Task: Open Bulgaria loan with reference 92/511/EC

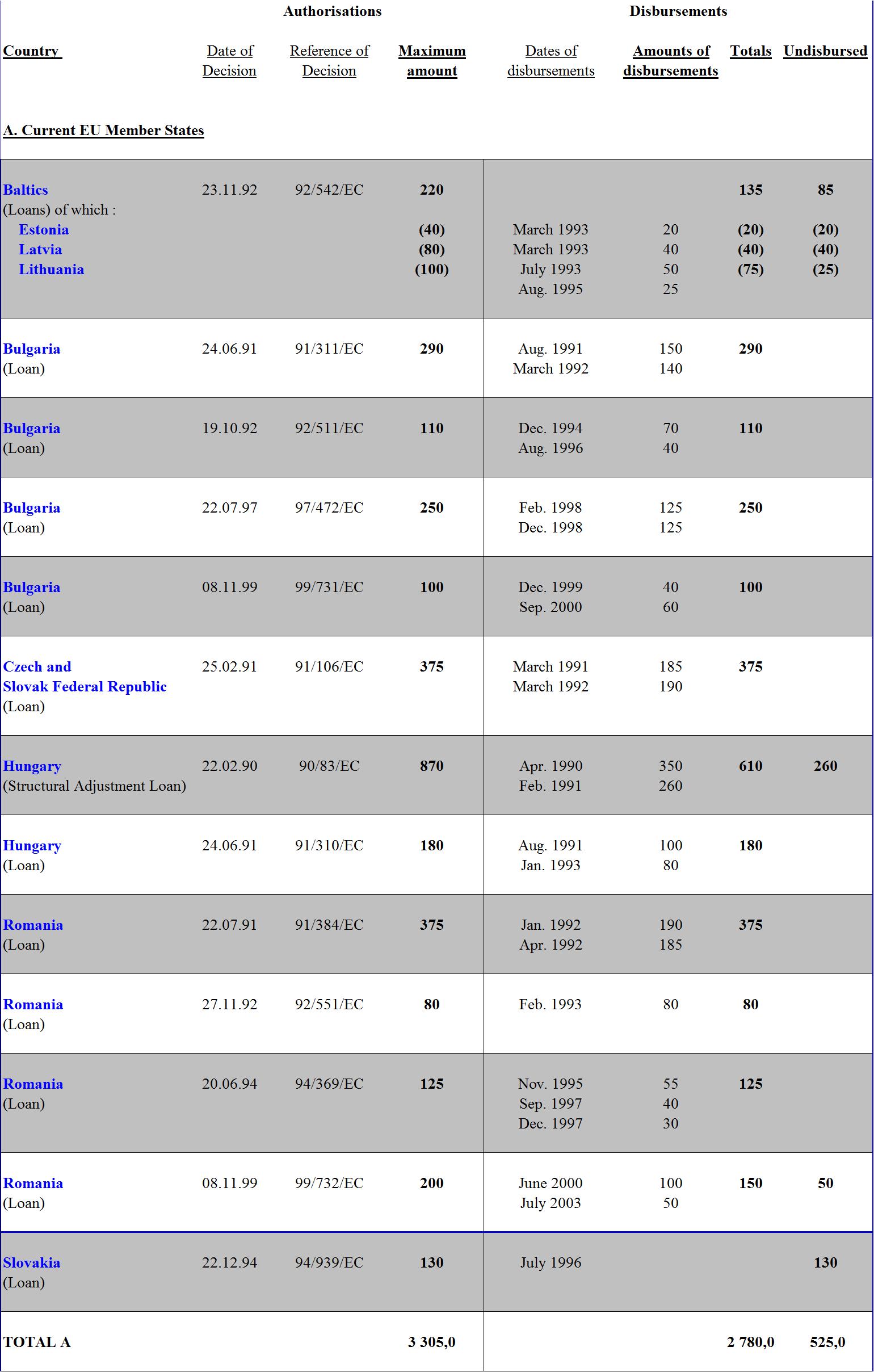Action: [32, 429]
